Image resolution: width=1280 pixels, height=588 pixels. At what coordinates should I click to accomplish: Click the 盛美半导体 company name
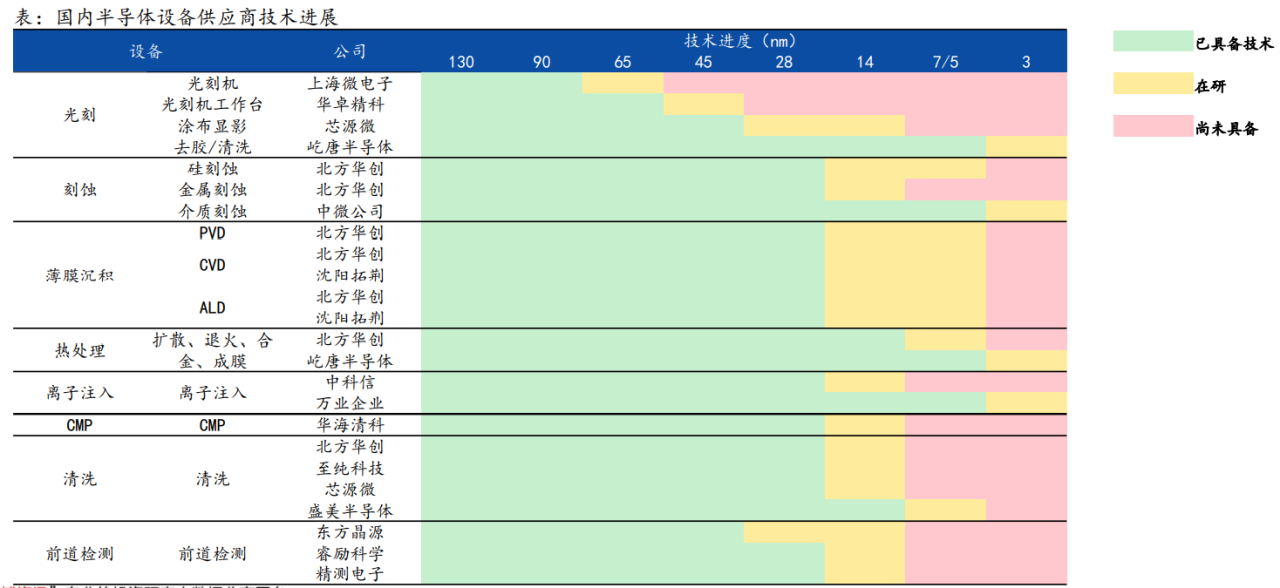[348, 511]
